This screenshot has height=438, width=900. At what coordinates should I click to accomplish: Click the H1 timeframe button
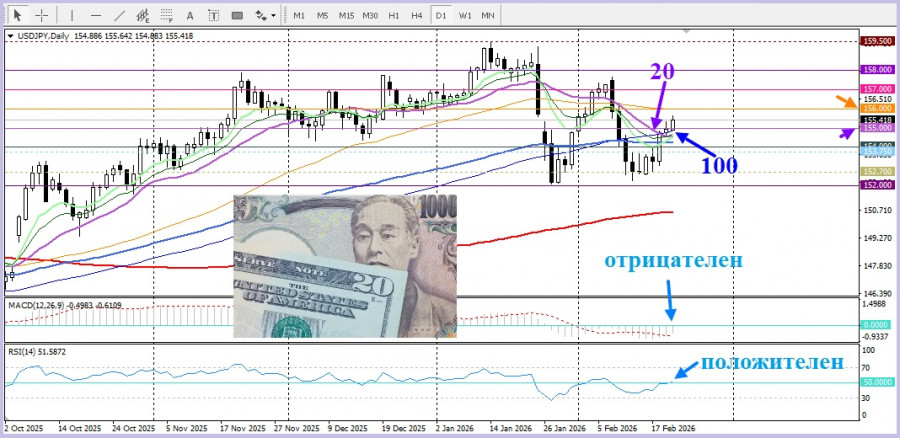[x=394, y=15]
